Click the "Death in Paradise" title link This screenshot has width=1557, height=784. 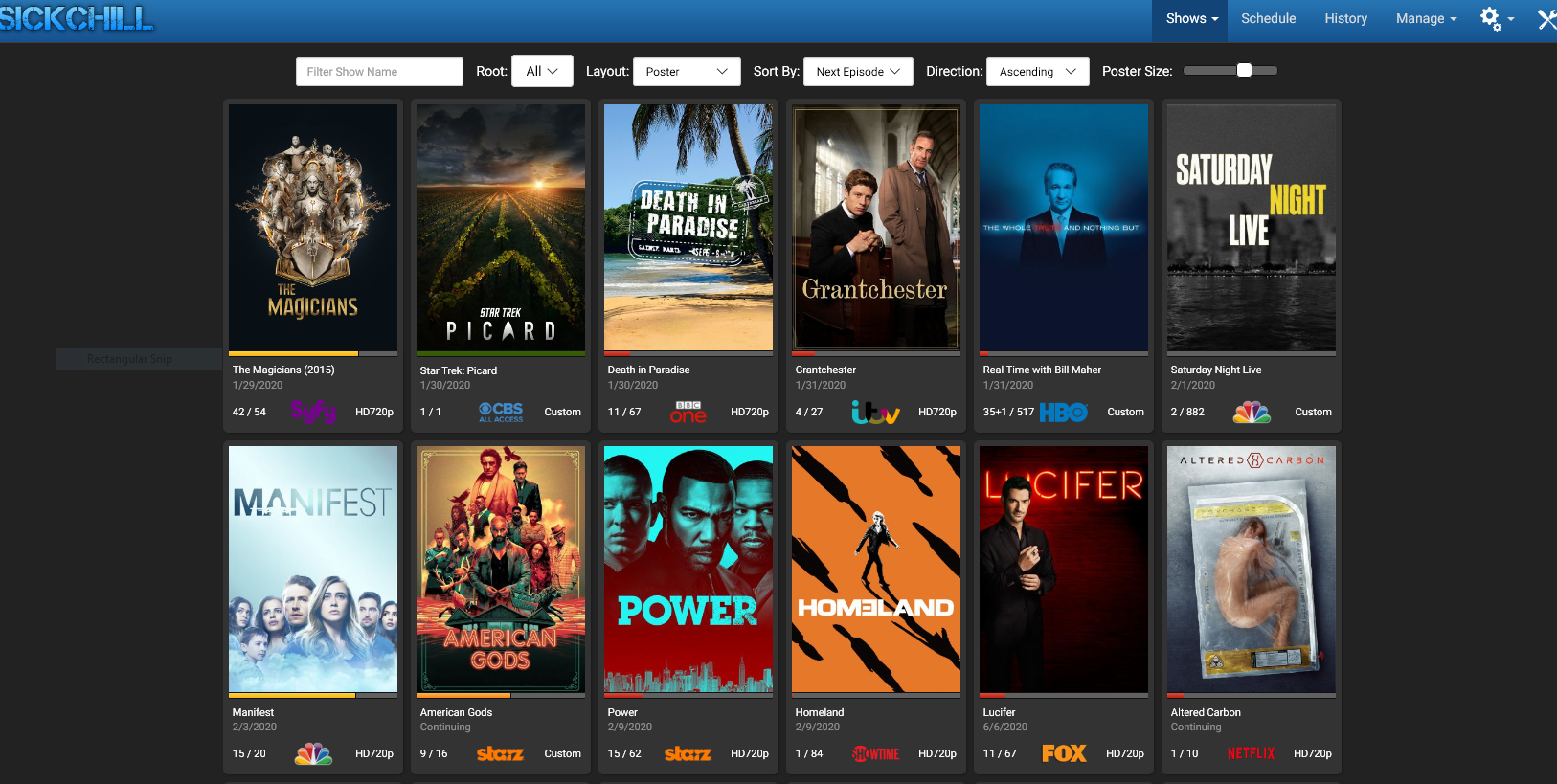(x=648, y=370)
